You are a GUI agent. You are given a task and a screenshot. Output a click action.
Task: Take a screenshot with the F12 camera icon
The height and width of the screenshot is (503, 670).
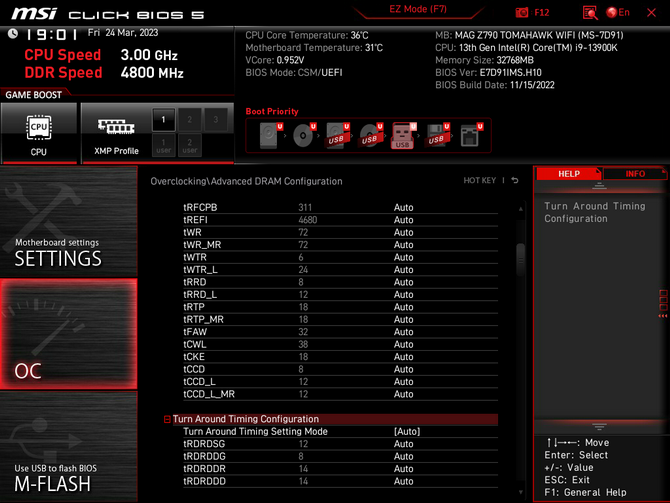tap(522, 12)
